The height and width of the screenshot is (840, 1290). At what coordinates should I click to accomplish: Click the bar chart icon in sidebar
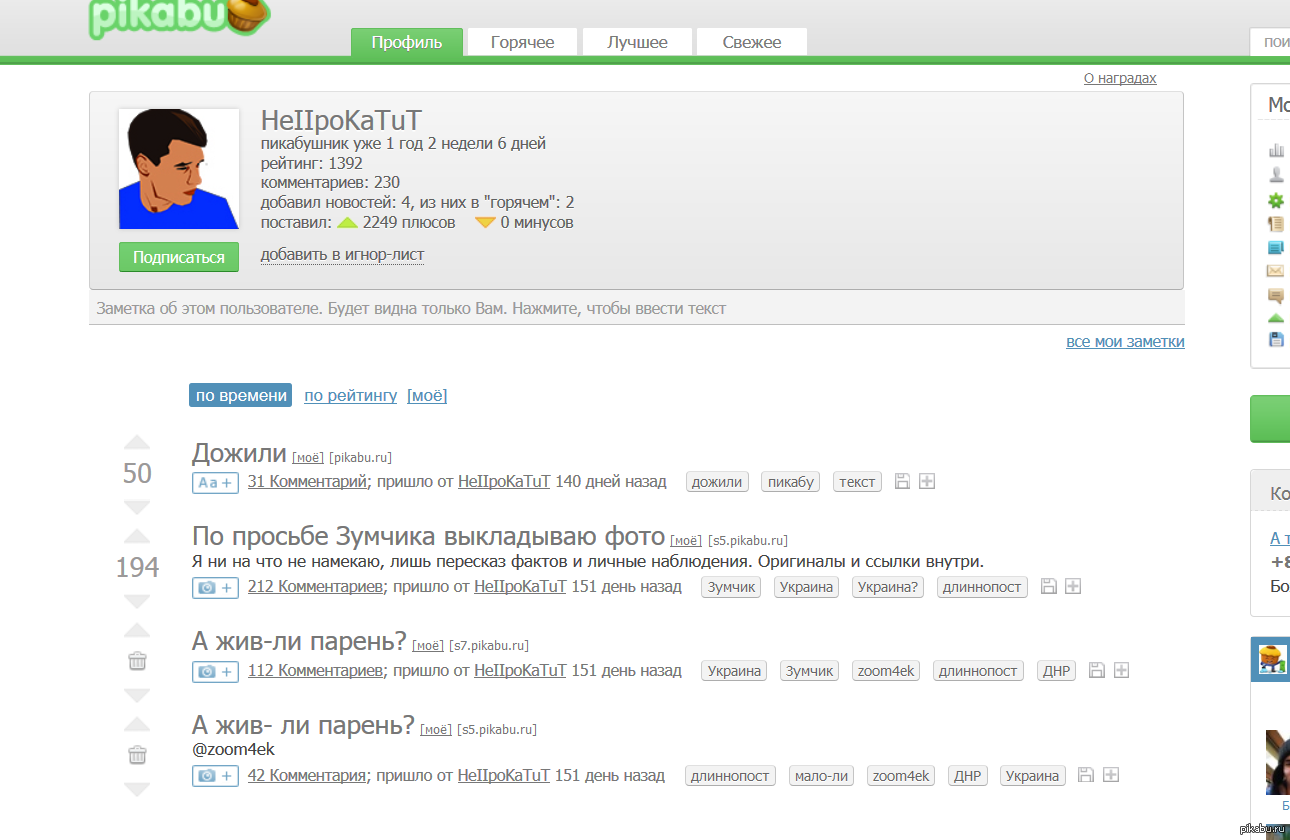[1276, 150]
